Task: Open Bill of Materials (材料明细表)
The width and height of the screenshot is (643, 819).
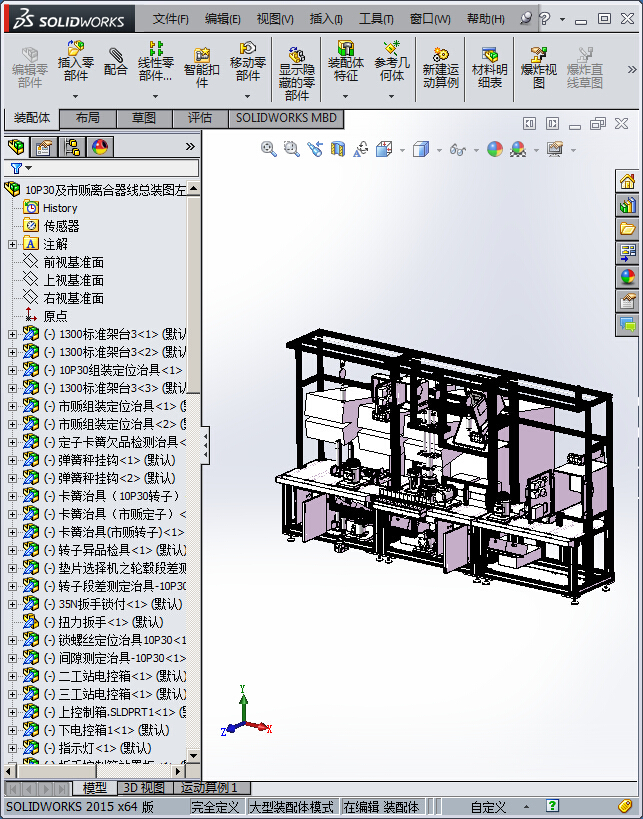Action: [x=489, y=67]
